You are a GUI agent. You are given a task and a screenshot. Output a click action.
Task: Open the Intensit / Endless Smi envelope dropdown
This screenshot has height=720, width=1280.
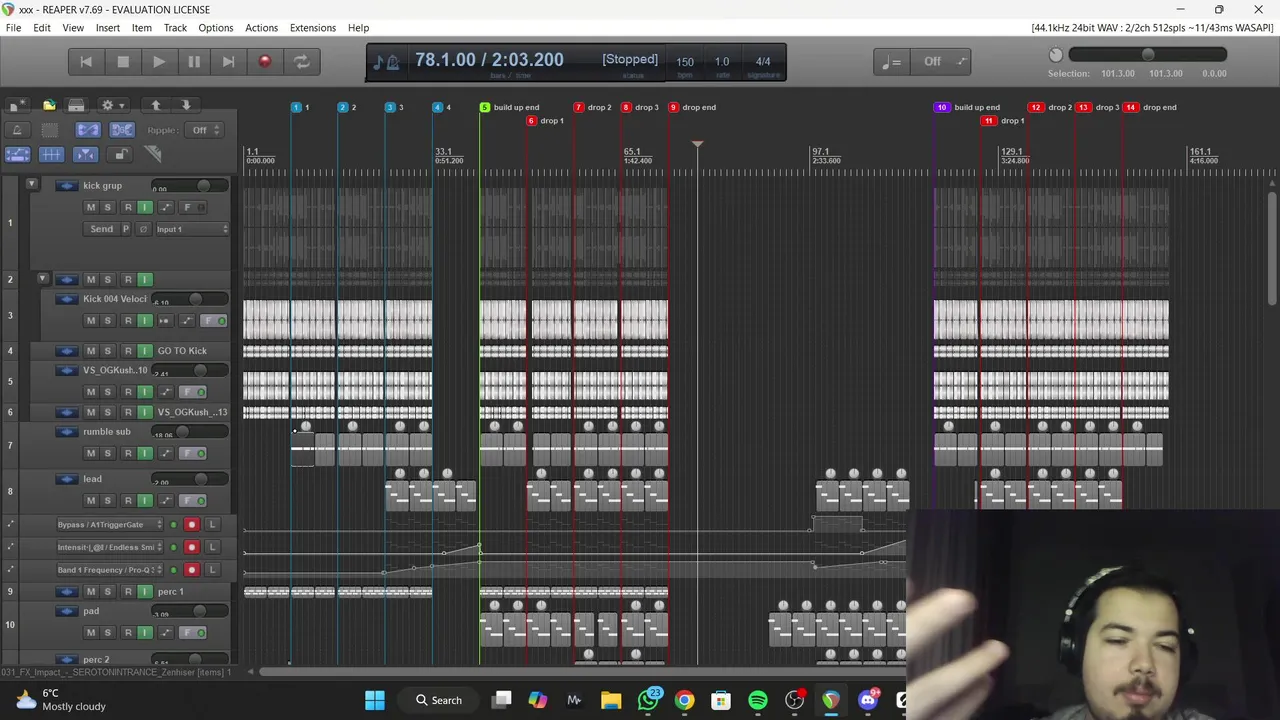tap(110, 547)
